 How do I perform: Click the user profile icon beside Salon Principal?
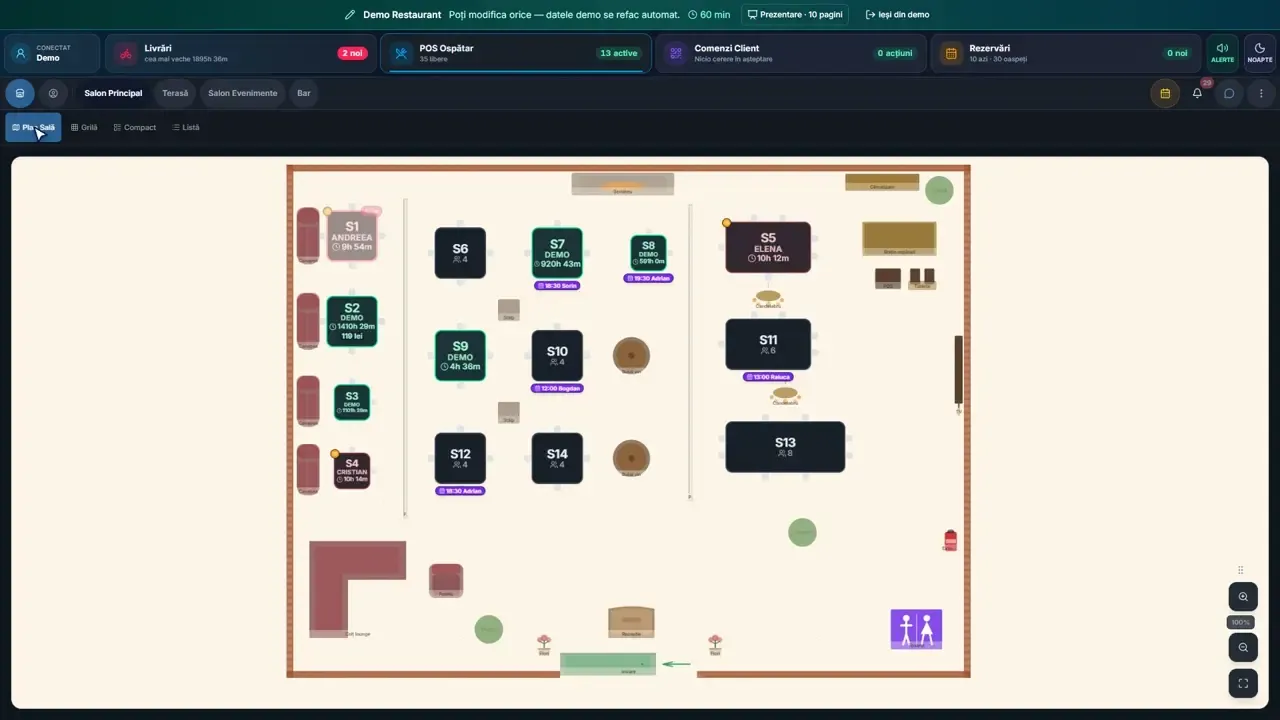click(53, 93)
